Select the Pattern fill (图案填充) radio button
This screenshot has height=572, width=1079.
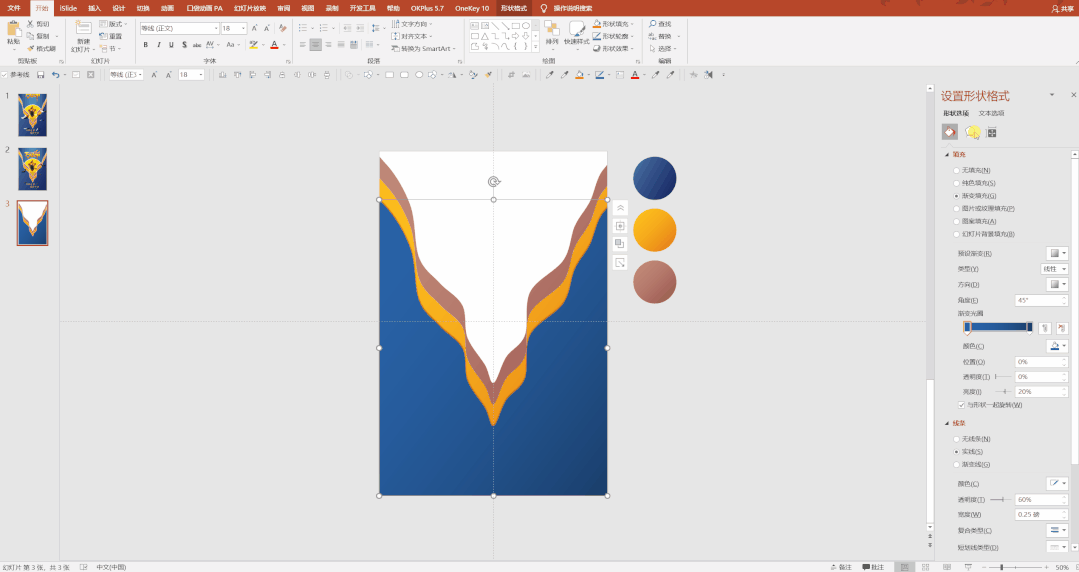pyautogui.click(x=957, y=222)
